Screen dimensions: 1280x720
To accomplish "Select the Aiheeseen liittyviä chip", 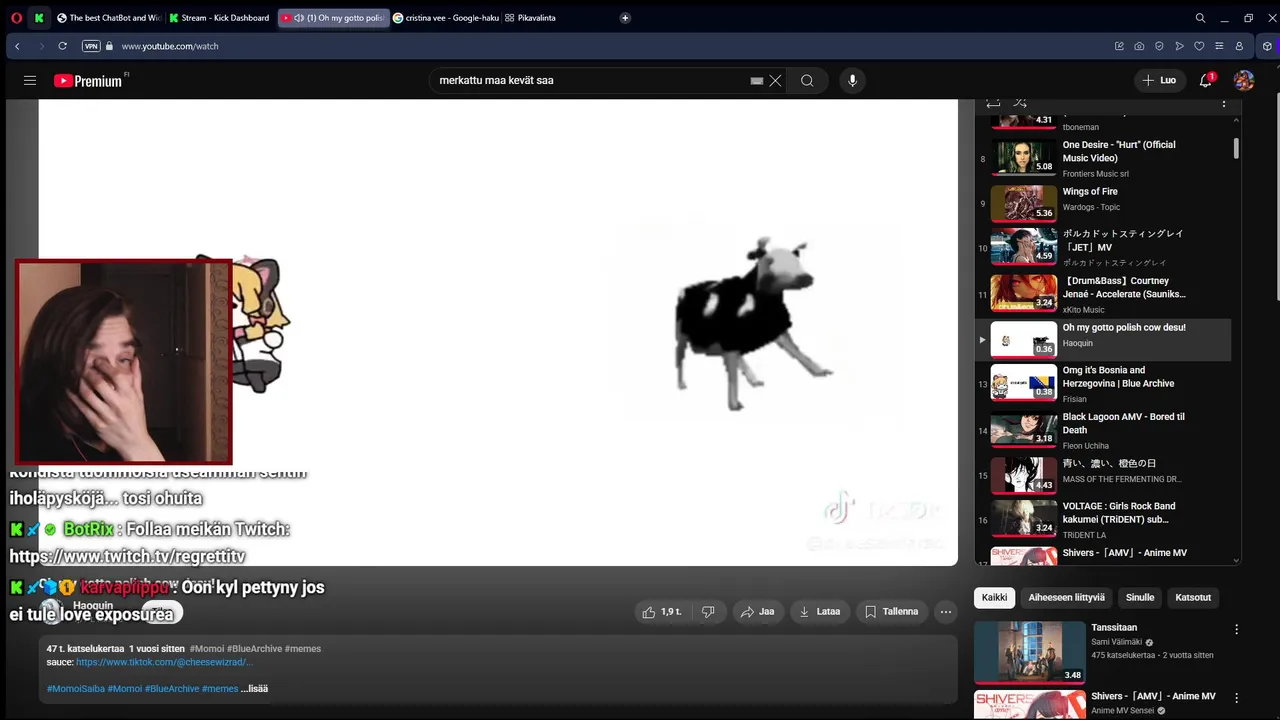I will click(x=1067, y=598).
